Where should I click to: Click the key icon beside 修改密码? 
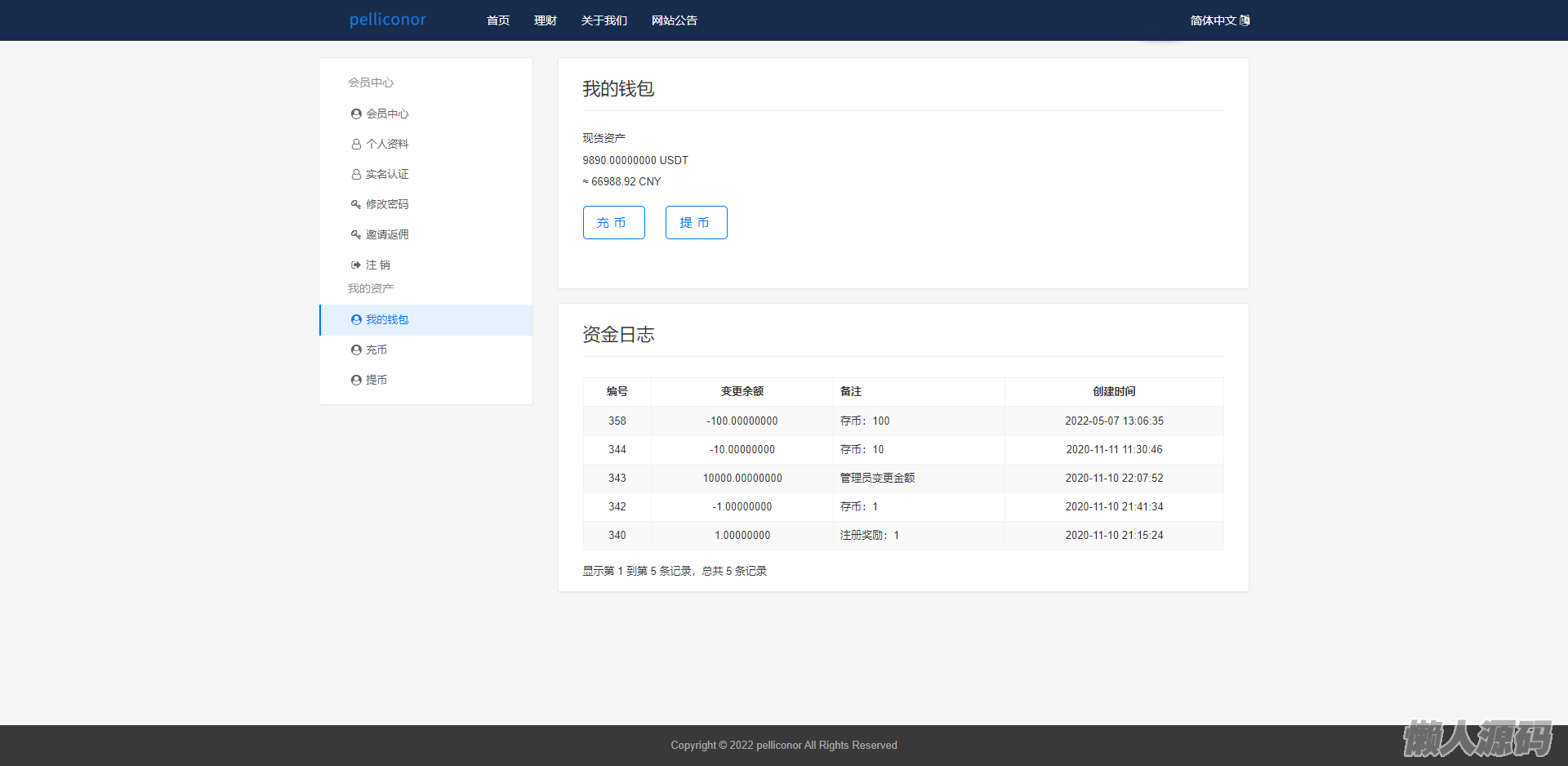[356, 205]
